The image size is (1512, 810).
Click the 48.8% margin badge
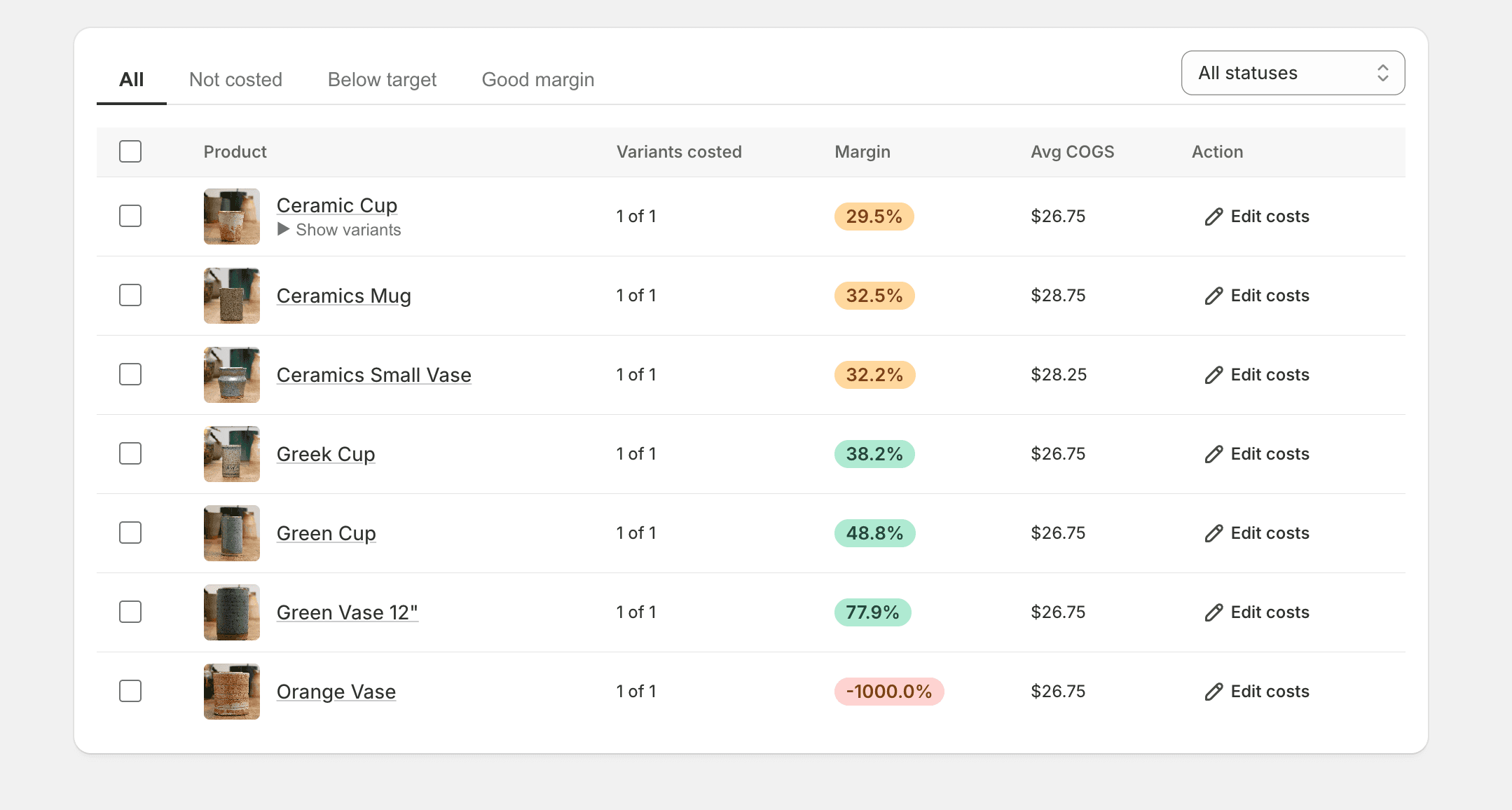(874, 533)
